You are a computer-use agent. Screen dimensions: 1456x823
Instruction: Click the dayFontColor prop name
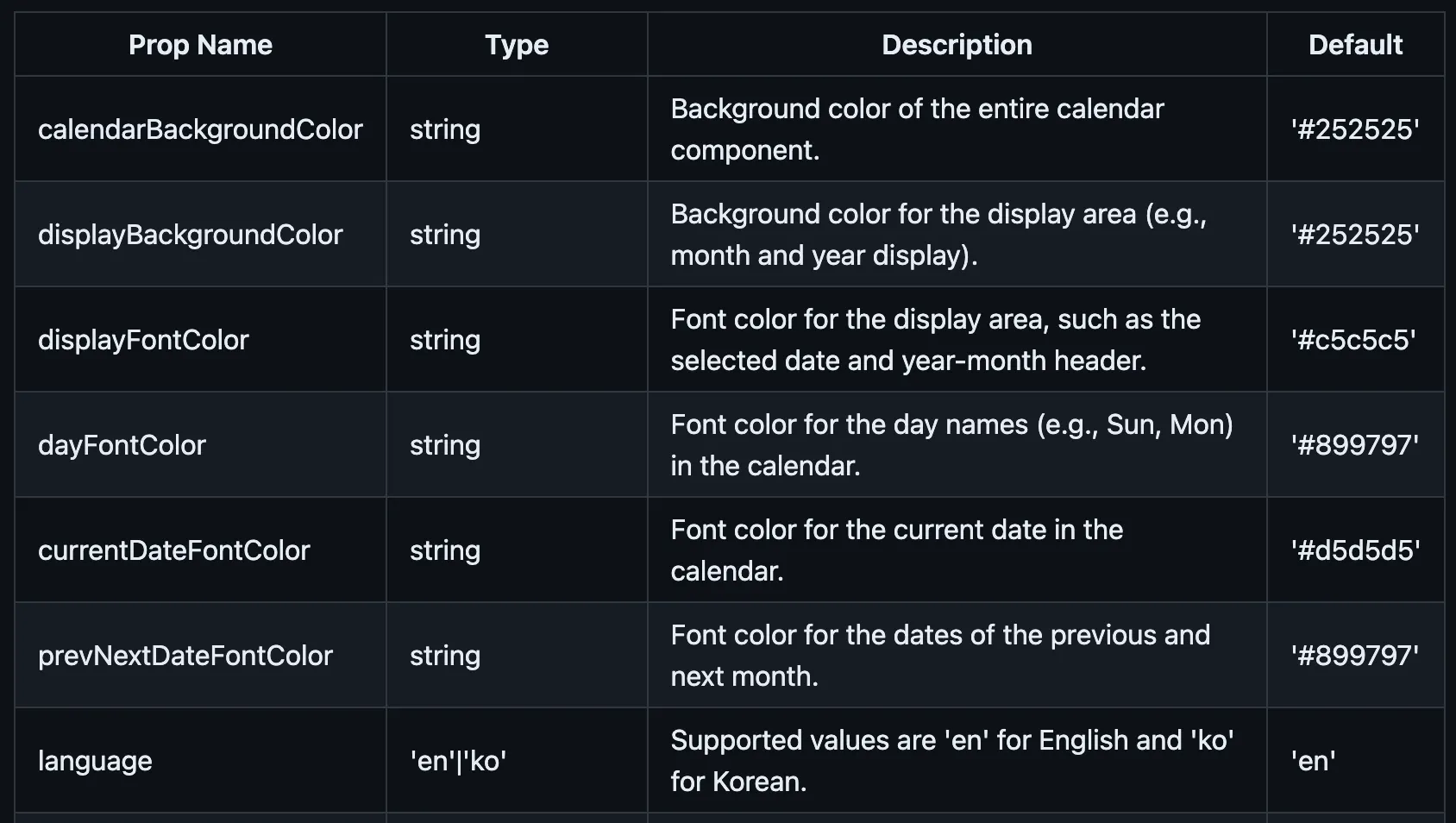point(122,445)
